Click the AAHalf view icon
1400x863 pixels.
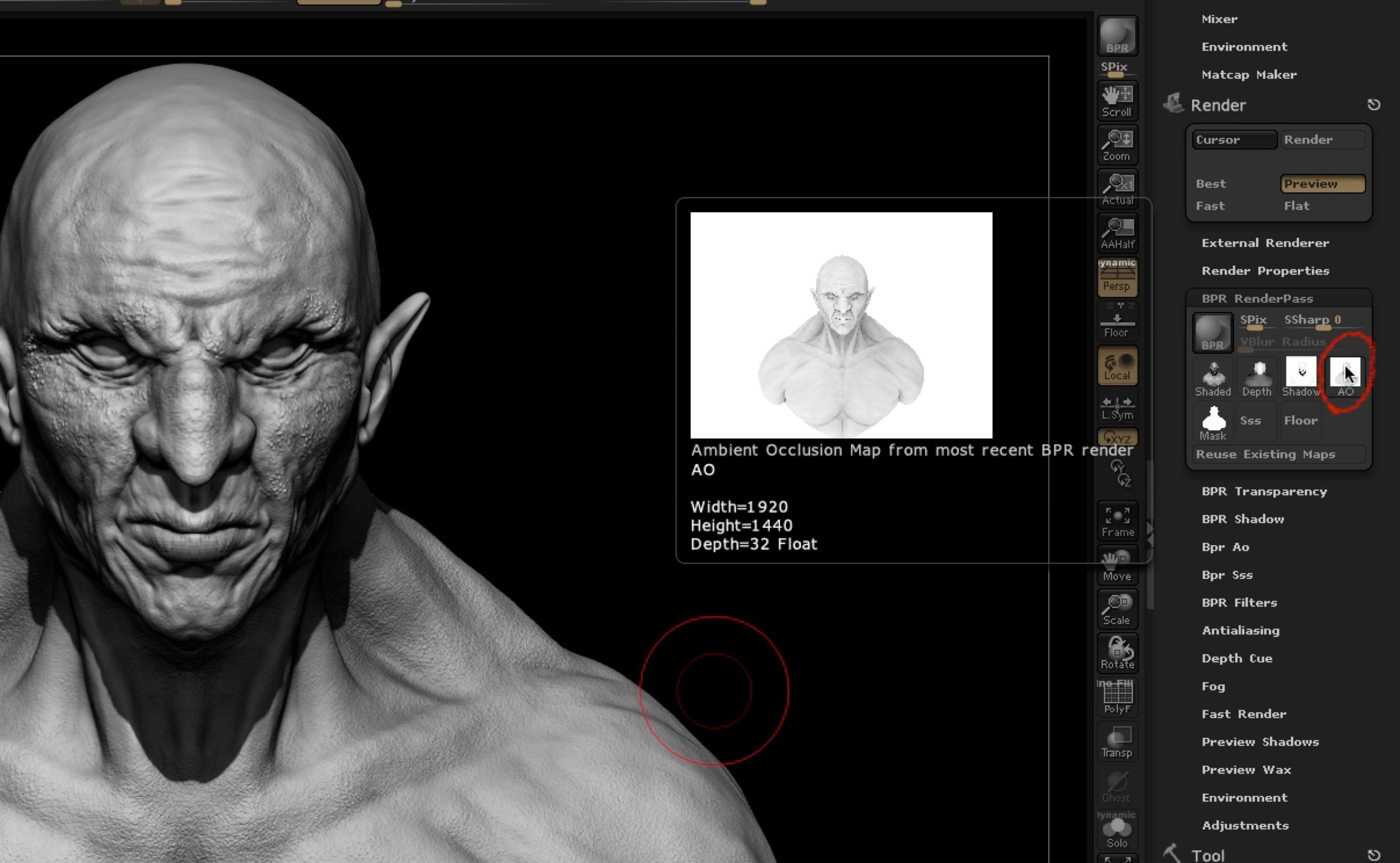(1117, 233)
